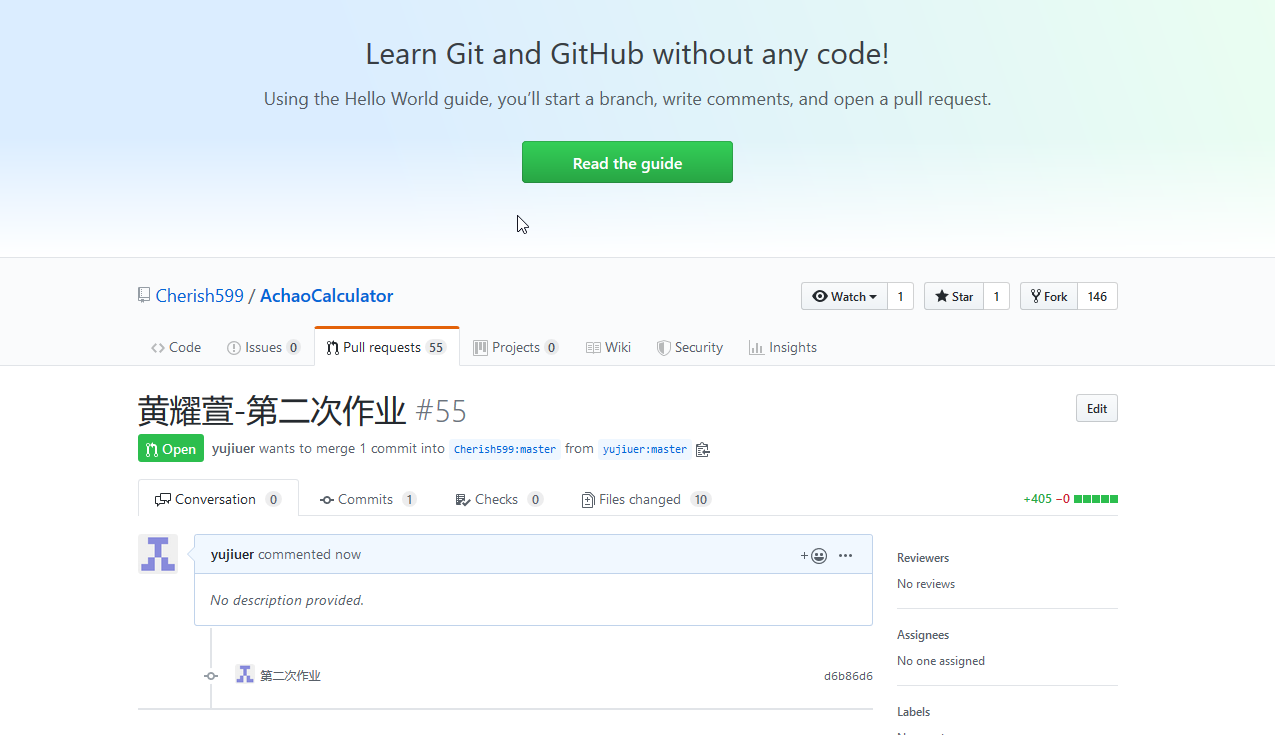Switch to the Commits tab
Image resolution: width=1275 pixels, height=735 pixels.
tap(368, 499)
